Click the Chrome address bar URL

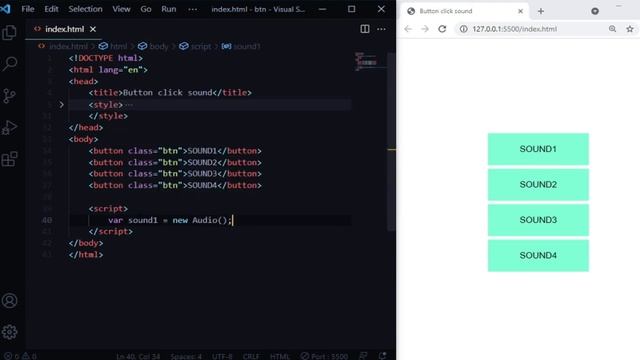(514, 29)
